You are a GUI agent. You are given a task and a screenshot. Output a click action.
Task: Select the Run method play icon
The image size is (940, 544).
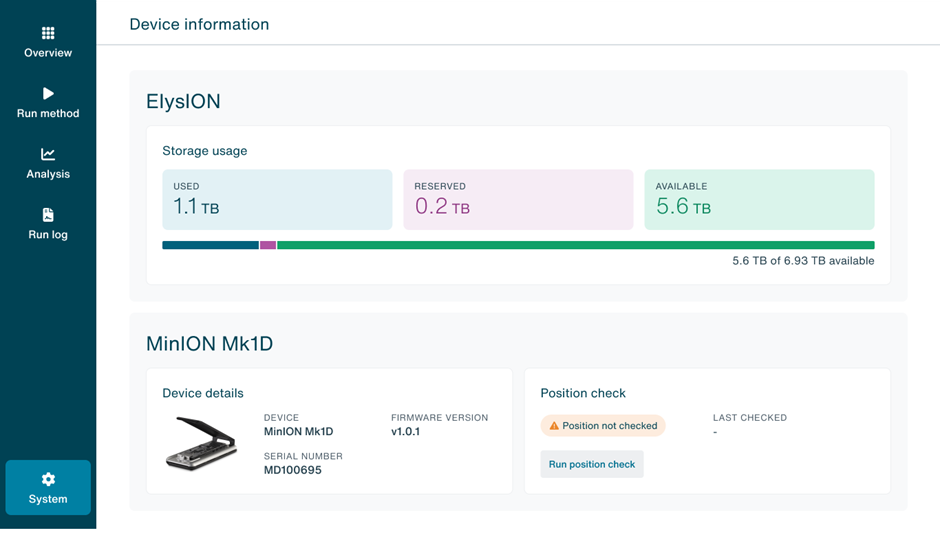pyautogui.click(x=48, y=93)
